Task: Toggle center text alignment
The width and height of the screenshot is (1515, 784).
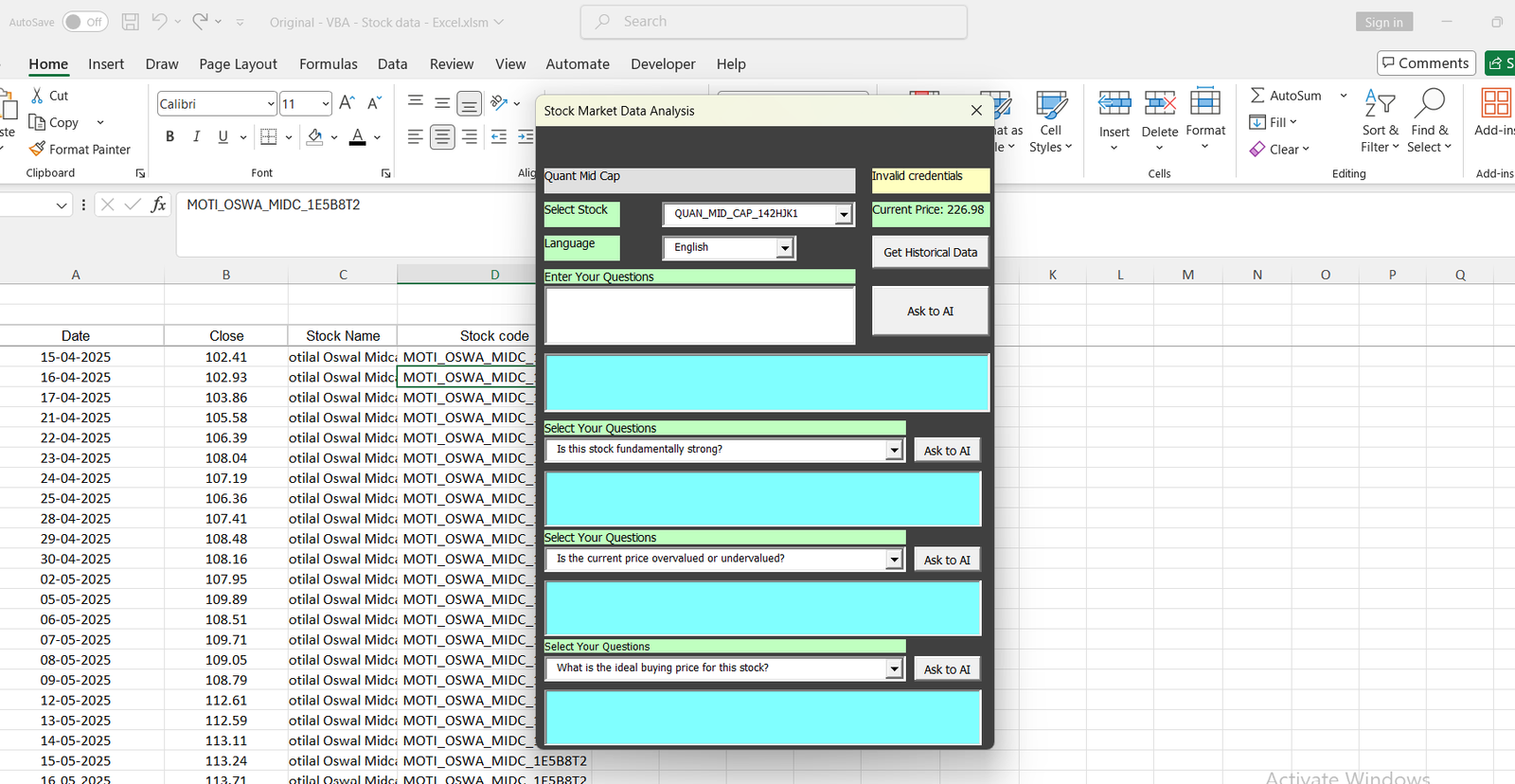Action: click(442, 137)
